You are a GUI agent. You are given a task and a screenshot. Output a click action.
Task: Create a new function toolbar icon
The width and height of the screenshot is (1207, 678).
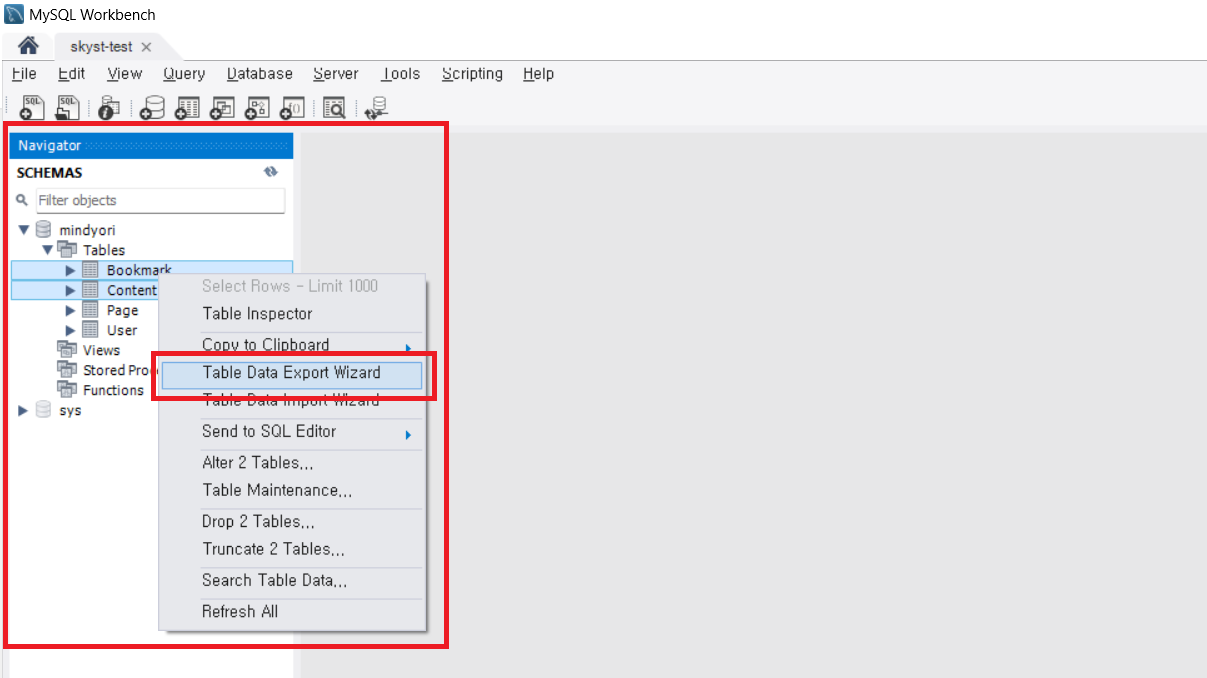coord(292,108)
